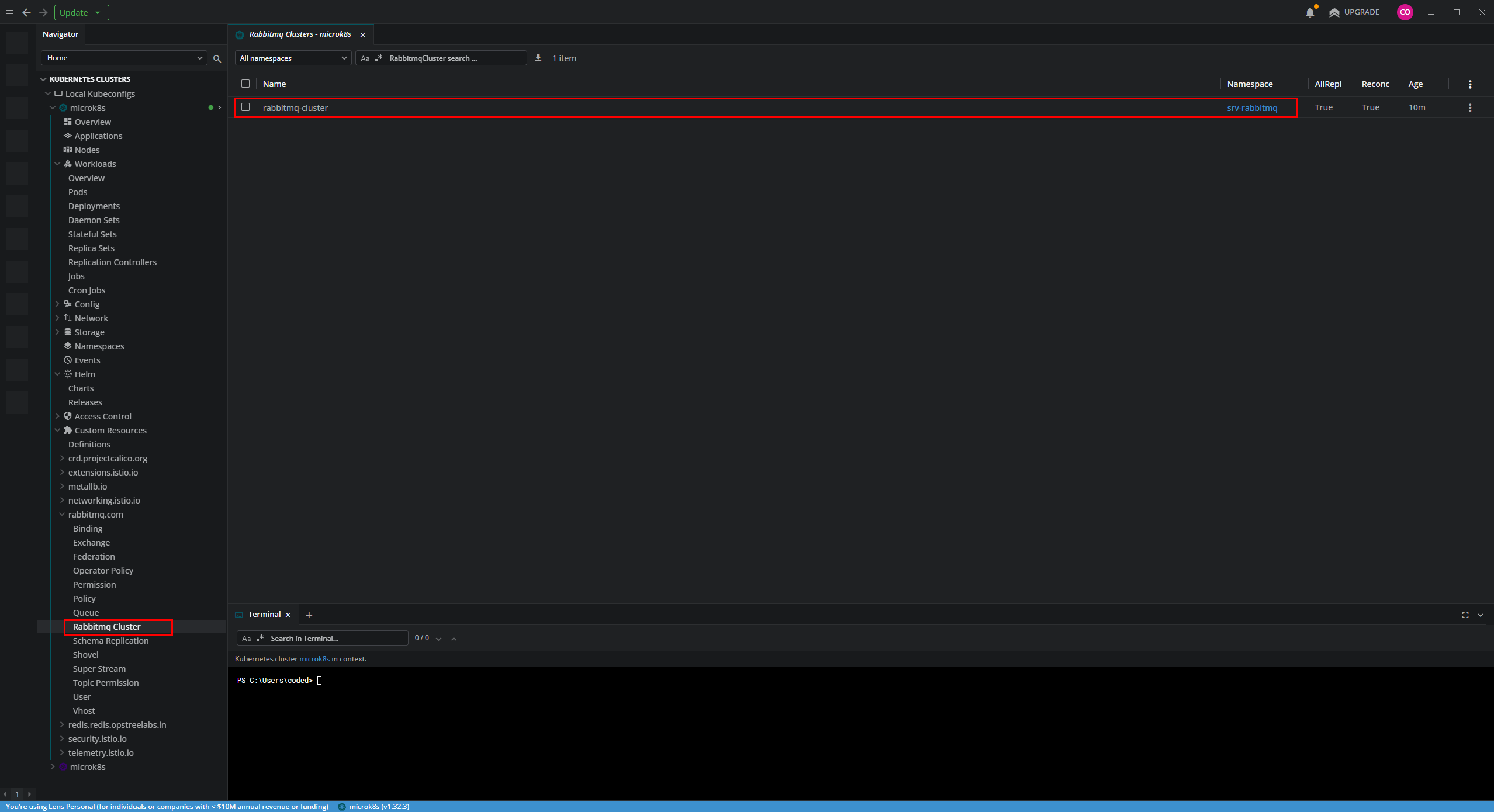1494x812 pixels.
Task: Open Helm Releases in sidebar
Action: click(x=85, y=402)
